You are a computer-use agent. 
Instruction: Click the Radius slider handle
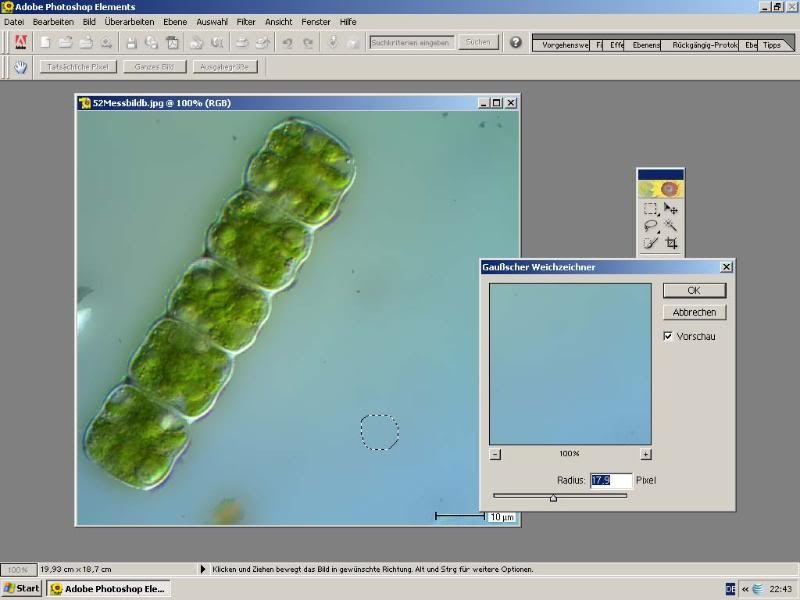click(x=553, y=497)
